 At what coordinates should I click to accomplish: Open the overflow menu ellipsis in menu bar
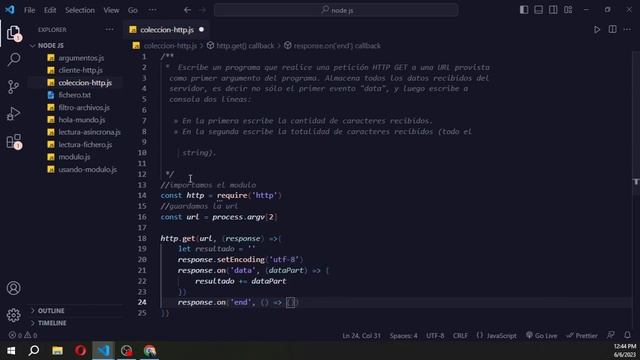(x=152, y=10)
